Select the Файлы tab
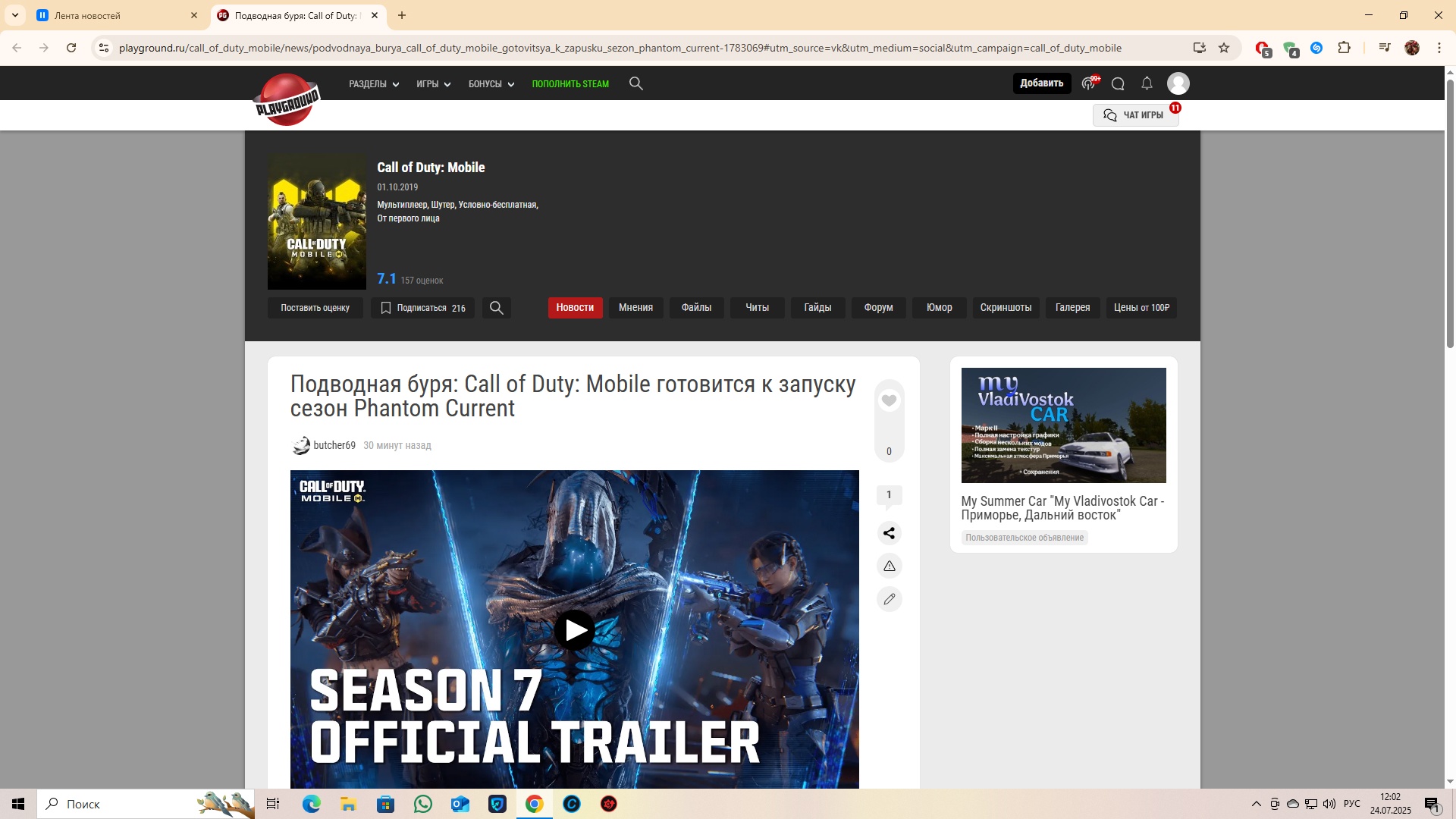The width and height of the screenshot is (1456, 819). (696, 308)
